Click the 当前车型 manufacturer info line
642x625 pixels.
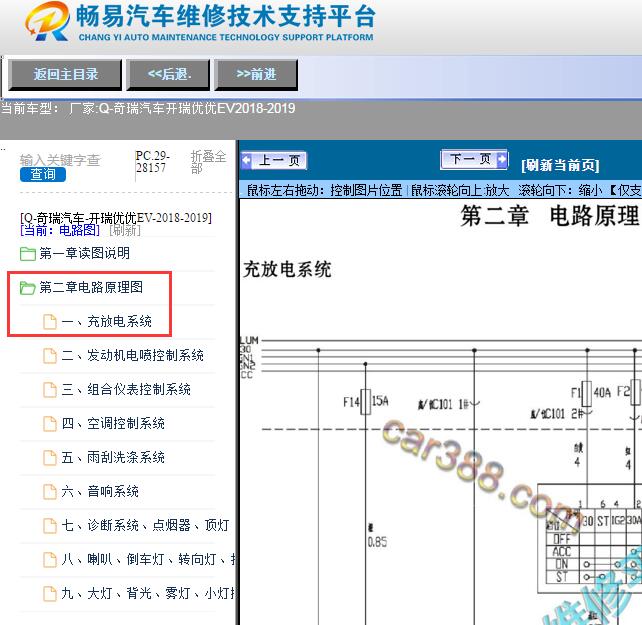148,109
